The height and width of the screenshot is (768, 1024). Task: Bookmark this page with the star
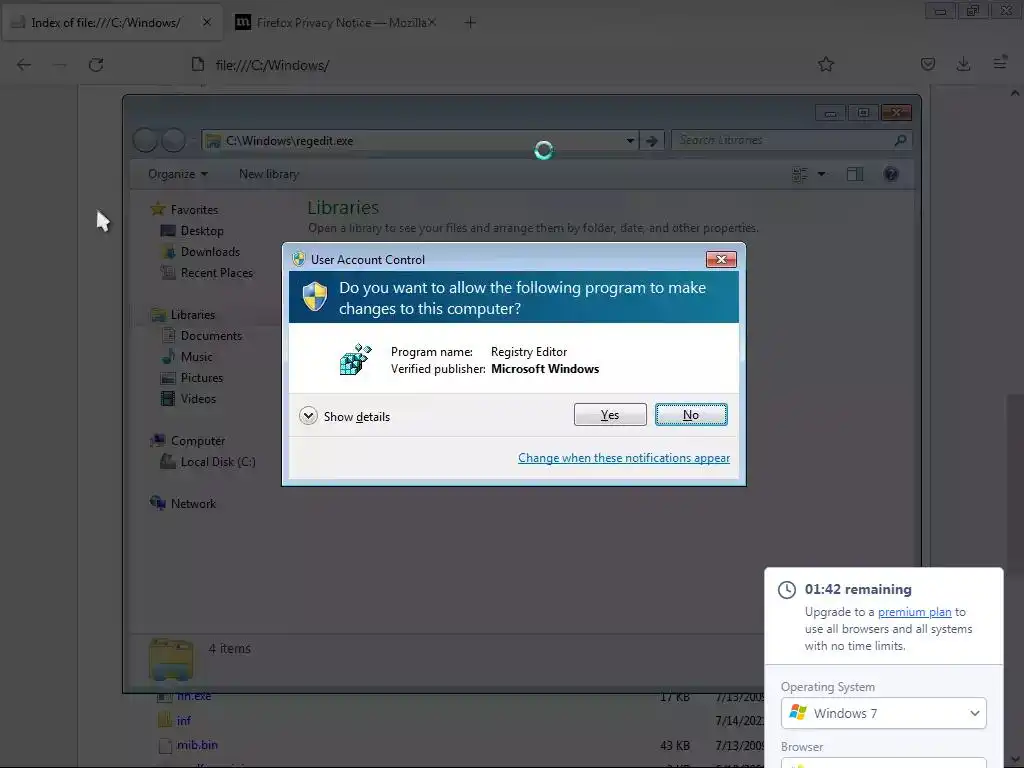pyautogui.click(x=826, y=64)
